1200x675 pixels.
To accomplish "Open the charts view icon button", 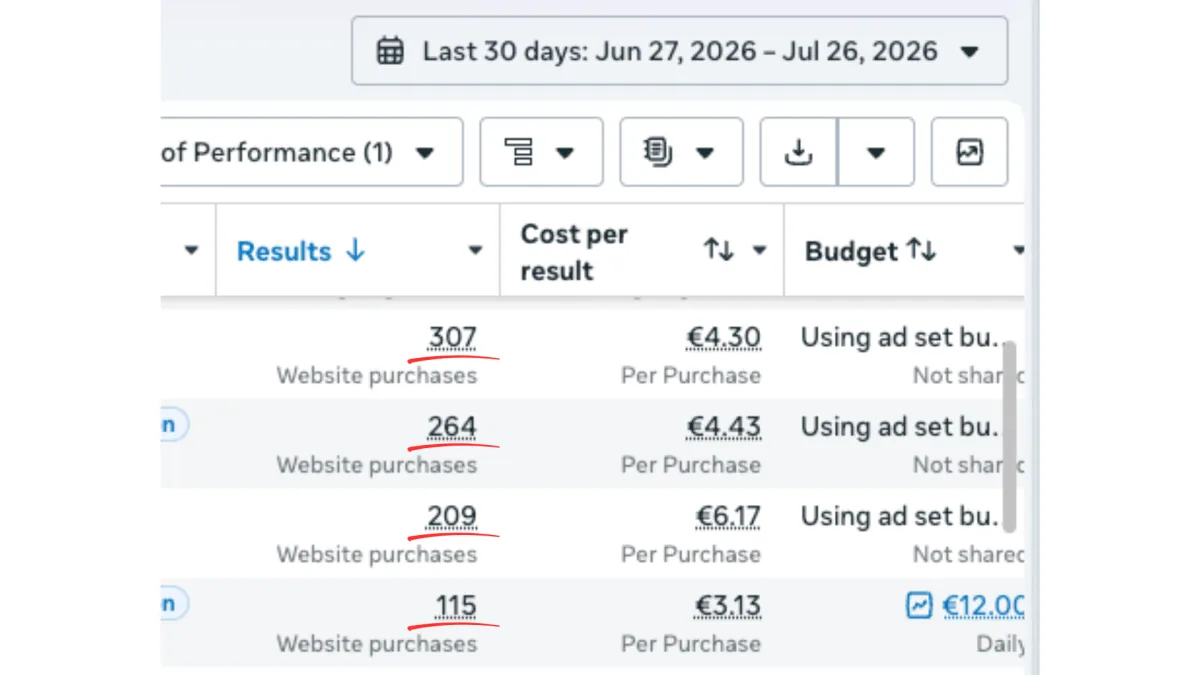I will point(969,152).
